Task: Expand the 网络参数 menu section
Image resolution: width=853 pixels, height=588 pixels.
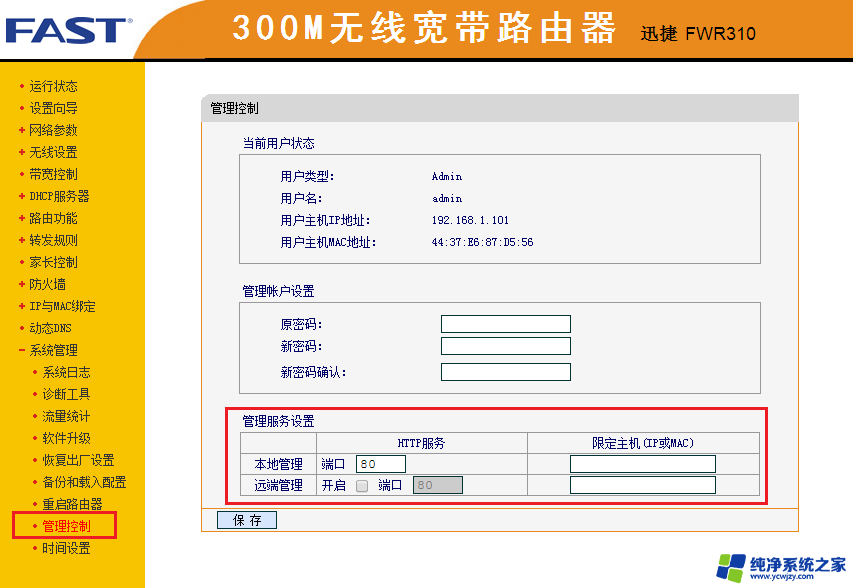Action: pyautogui.click(x=52, y=130)
